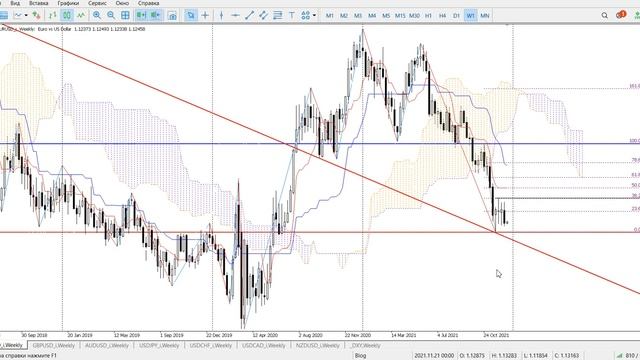Image resolution: width=640 pixels, height=360 pixels.
Task: Switch to the M4 timeframe
Action: coord(372,16)
